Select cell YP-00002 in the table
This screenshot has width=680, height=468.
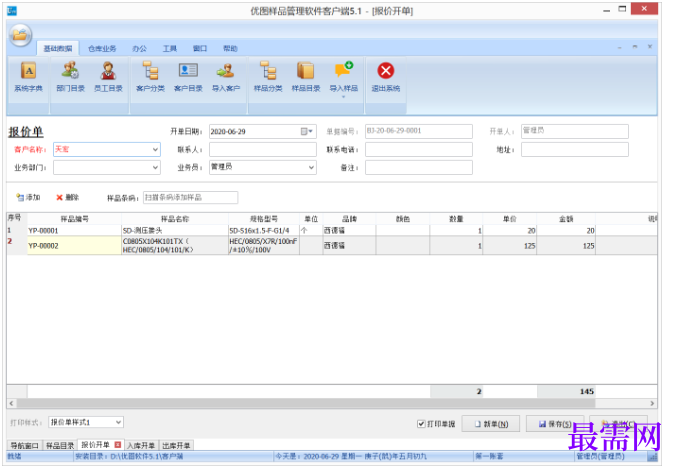pyautogui.click(x=74, y=245)
